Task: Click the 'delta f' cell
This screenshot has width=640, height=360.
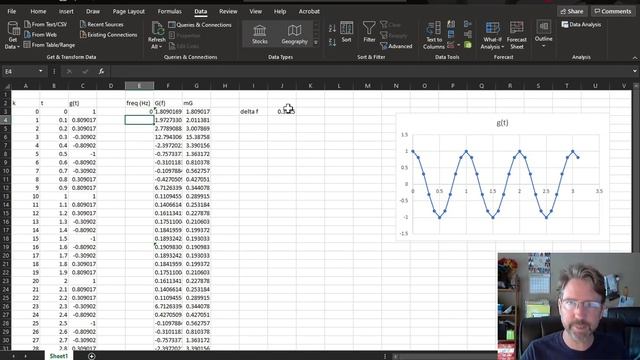Action: click(x=253, y=111)
